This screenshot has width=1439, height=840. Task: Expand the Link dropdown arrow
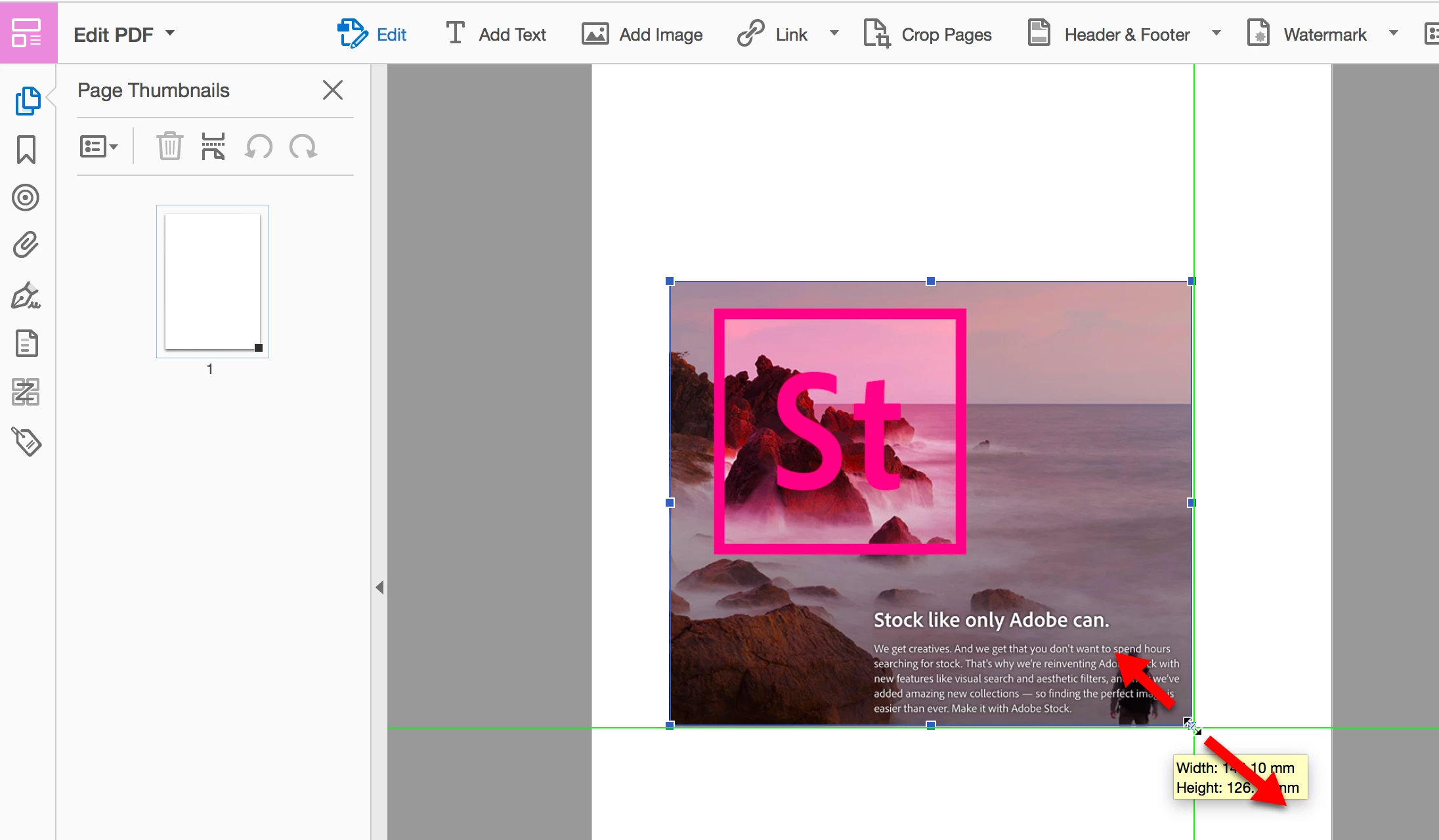pyautogui.click(x=834, y=33)
